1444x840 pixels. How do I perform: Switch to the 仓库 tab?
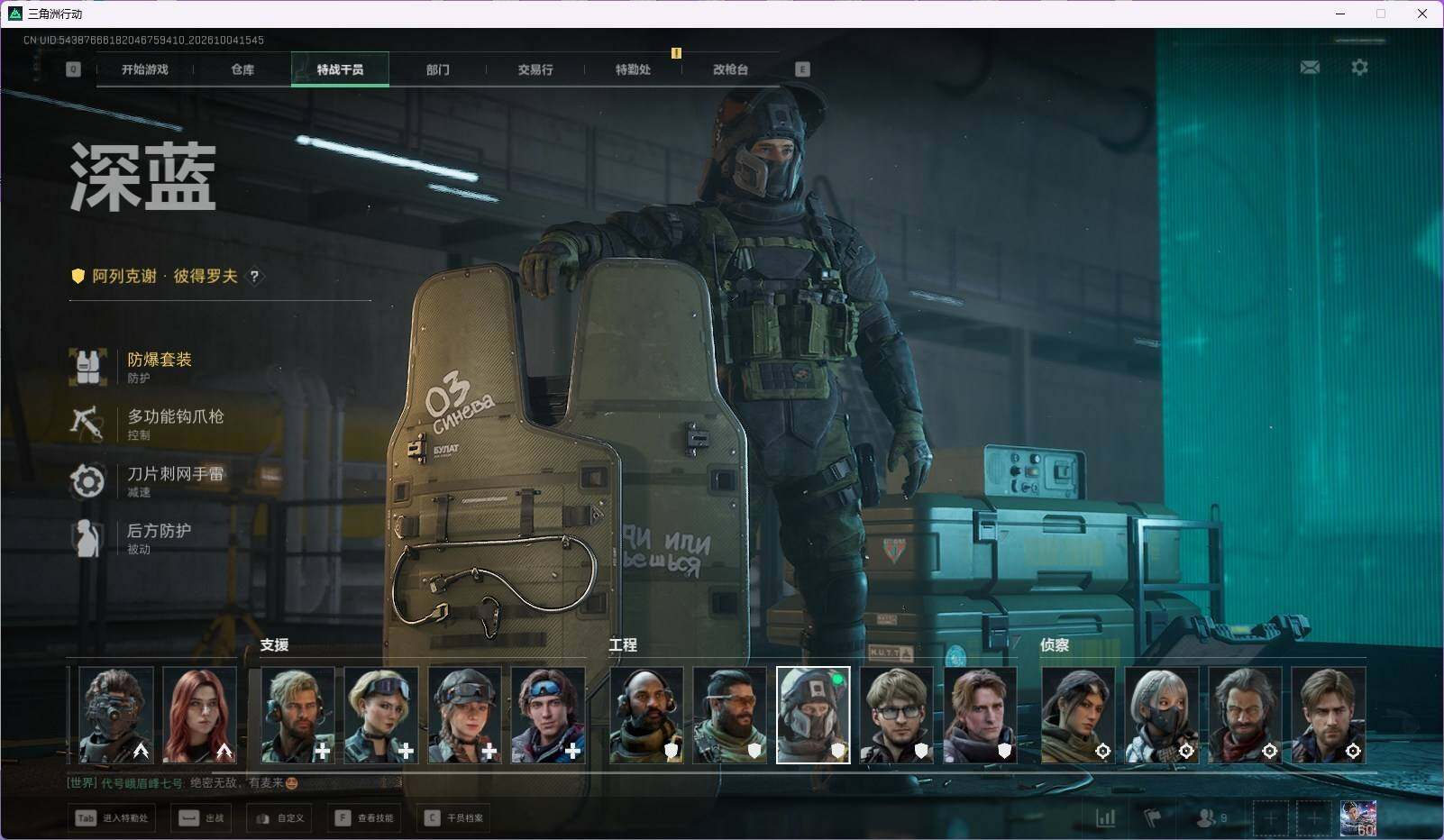tap(242, 69)
